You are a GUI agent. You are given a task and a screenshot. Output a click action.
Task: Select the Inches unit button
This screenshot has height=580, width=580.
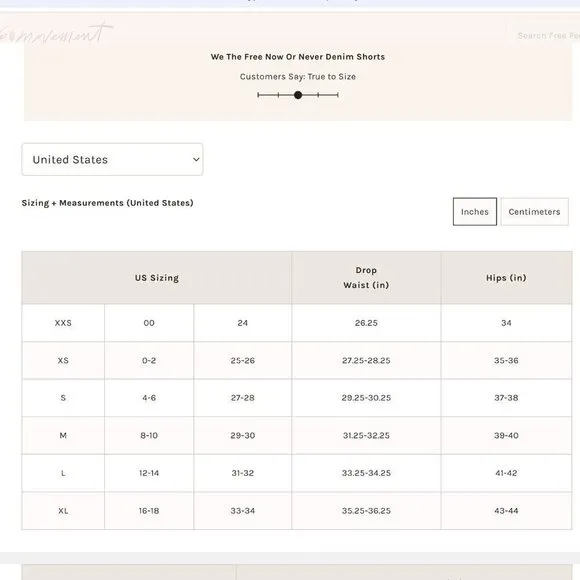coord(475,212)
